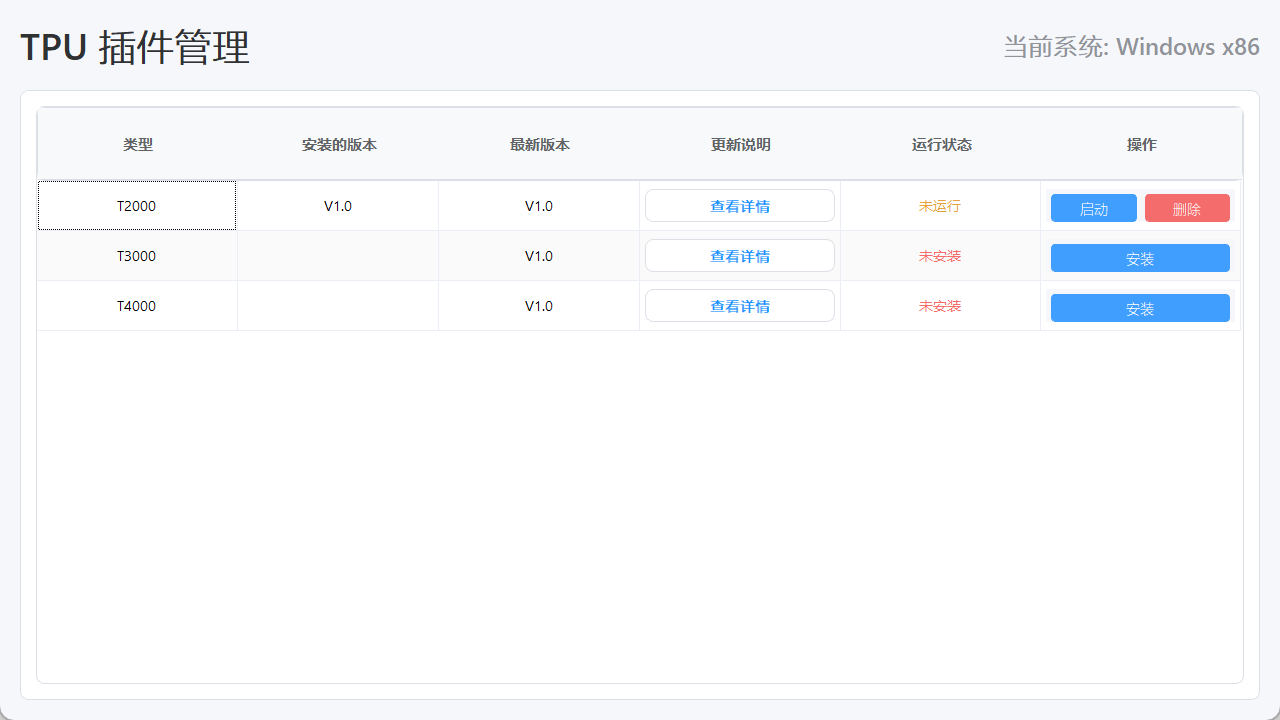The width and height of the screenshot is (1280, 720).
Task: Click the 运行状态 column header
Action: pos(941,145)
